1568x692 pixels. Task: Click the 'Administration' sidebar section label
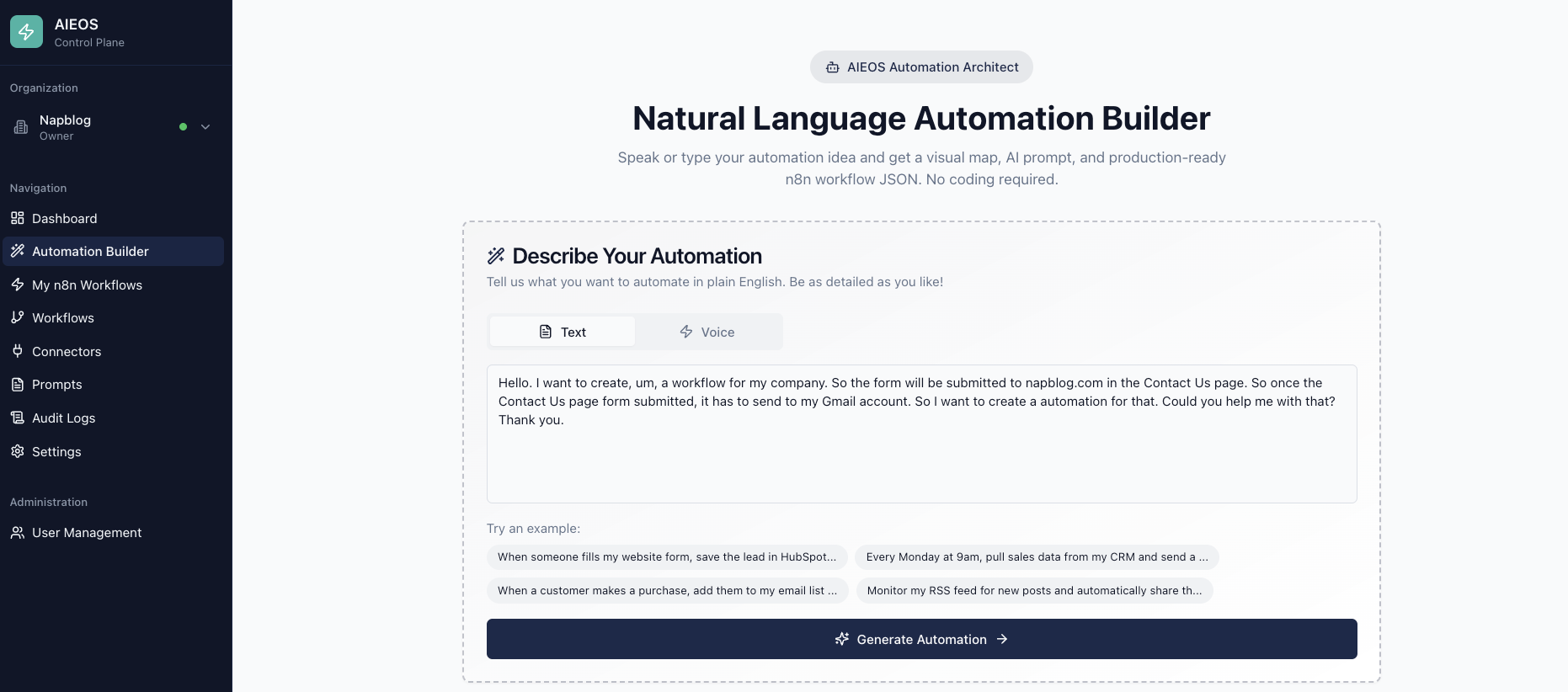click(49, 502)
